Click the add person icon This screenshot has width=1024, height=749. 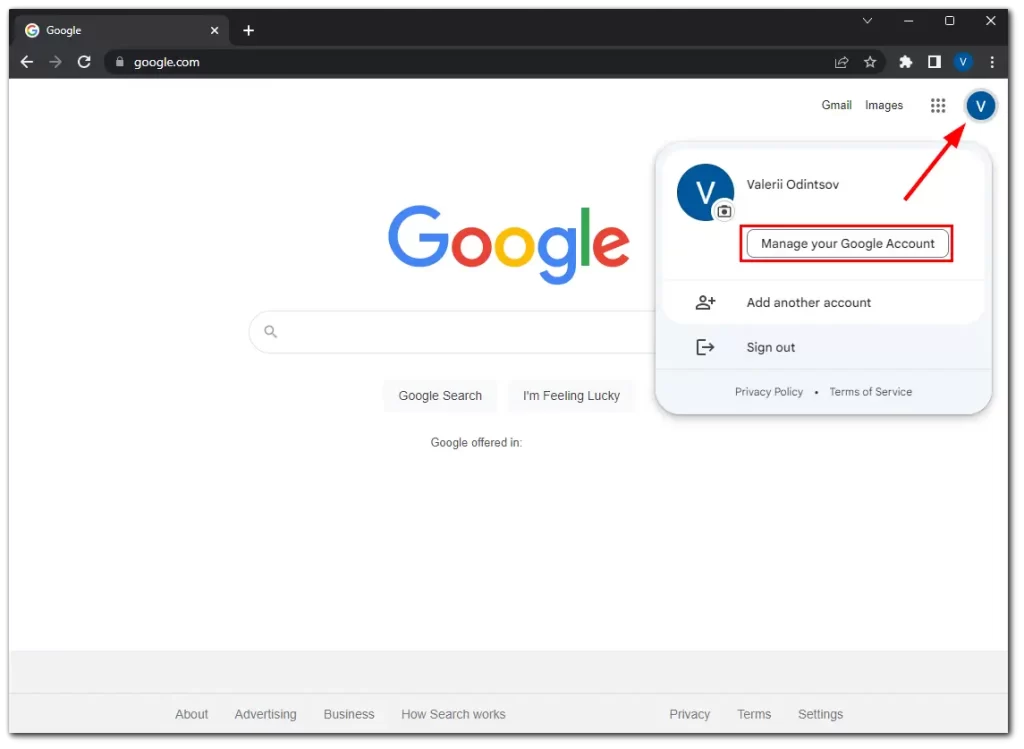[705, 303]
